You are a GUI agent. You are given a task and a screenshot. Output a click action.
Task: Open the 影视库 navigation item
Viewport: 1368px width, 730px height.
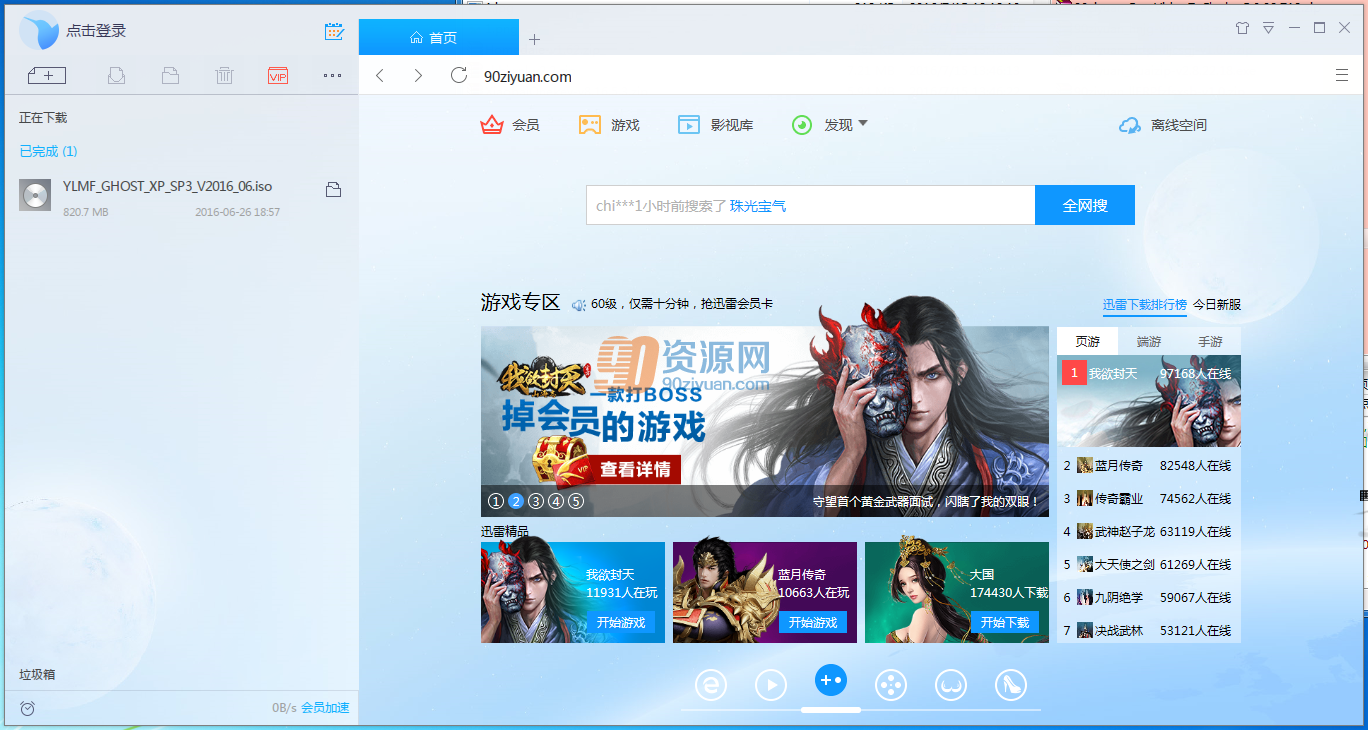coord(715,125)
